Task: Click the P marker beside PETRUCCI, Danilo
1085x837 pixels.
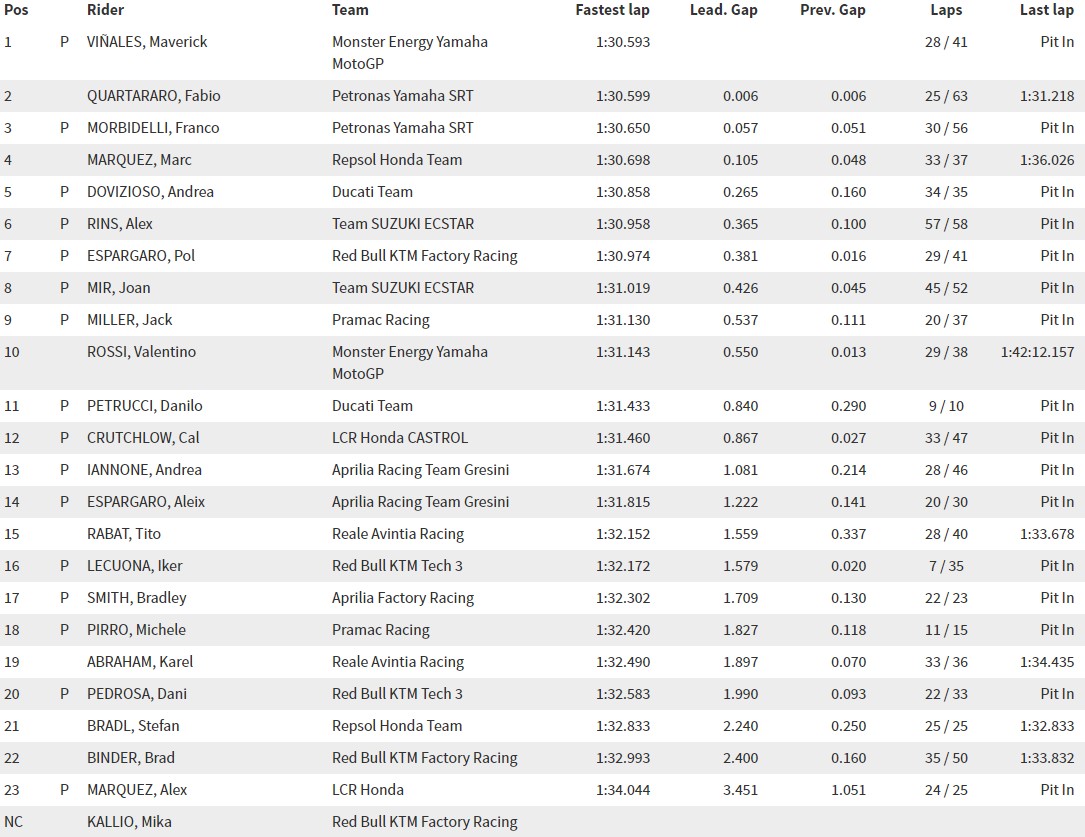Action: coord(64,406)
